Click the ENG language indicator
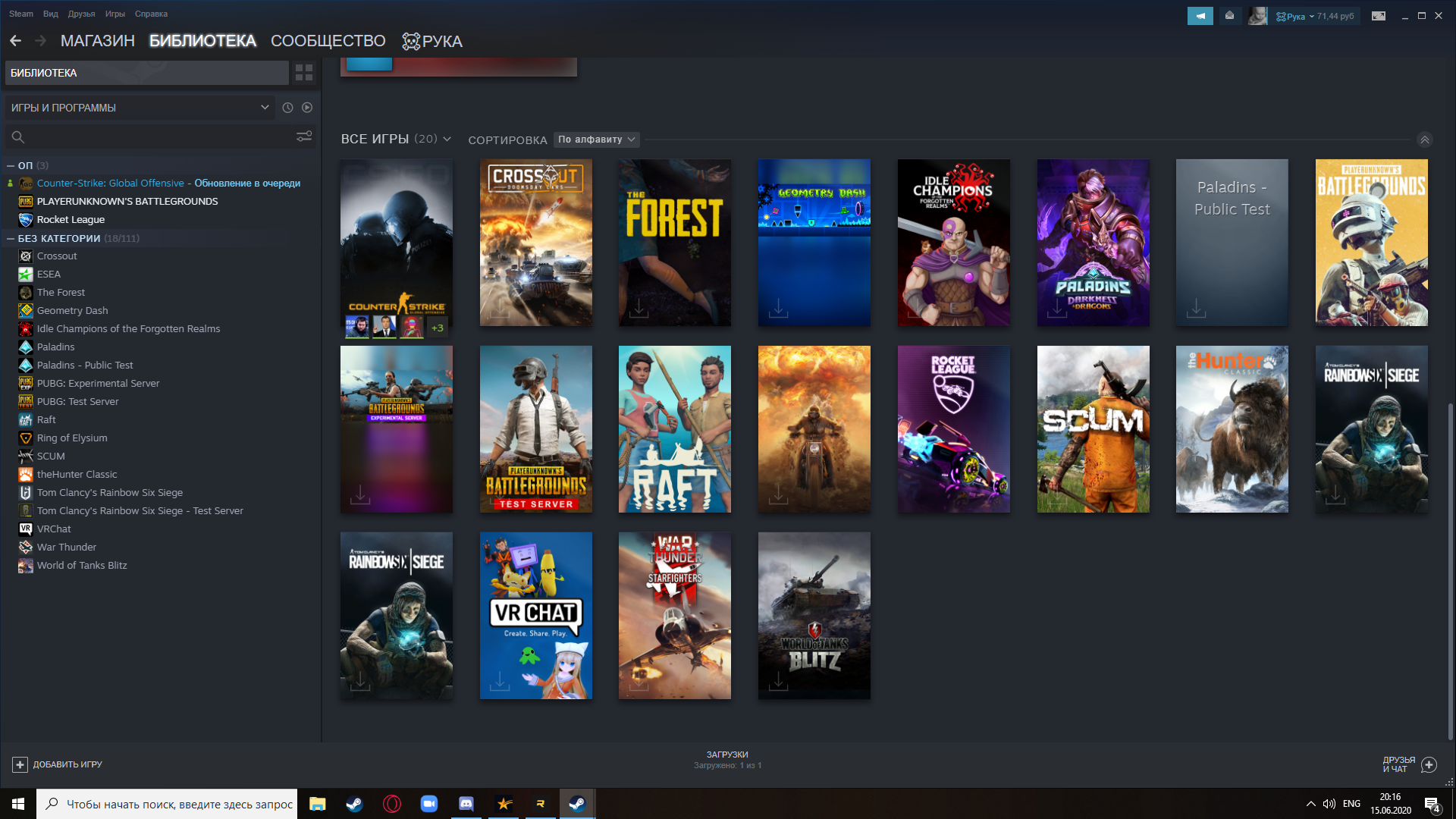Viewport: 1456px width, 819px height. pyautogui.click(x=1351, y=804)
